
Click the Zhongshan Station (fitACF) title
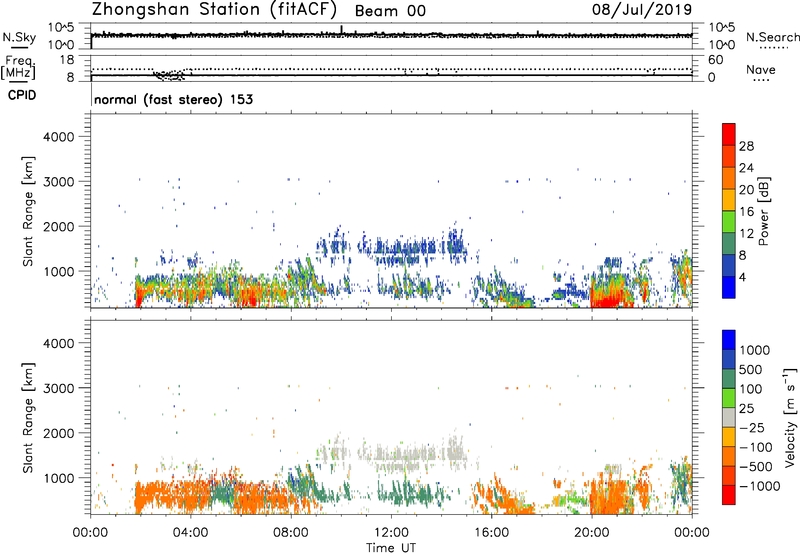pos(214,10)
